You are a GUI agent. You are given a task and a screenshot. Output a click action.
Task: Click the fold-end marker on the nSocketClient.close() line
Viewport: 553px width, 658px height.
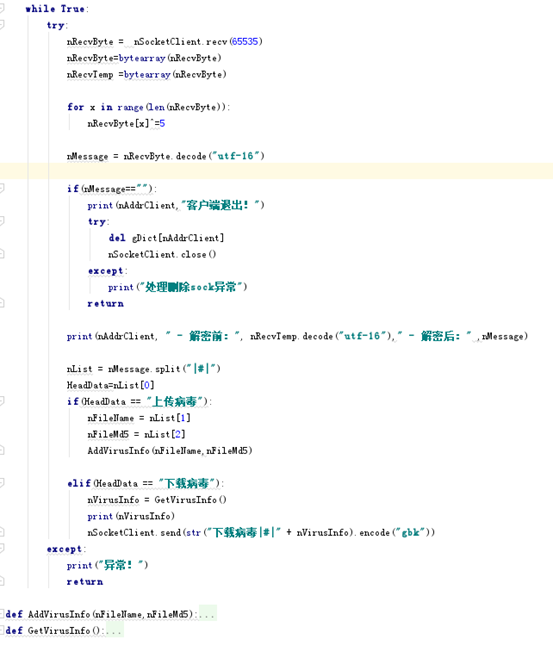point(2,254)
